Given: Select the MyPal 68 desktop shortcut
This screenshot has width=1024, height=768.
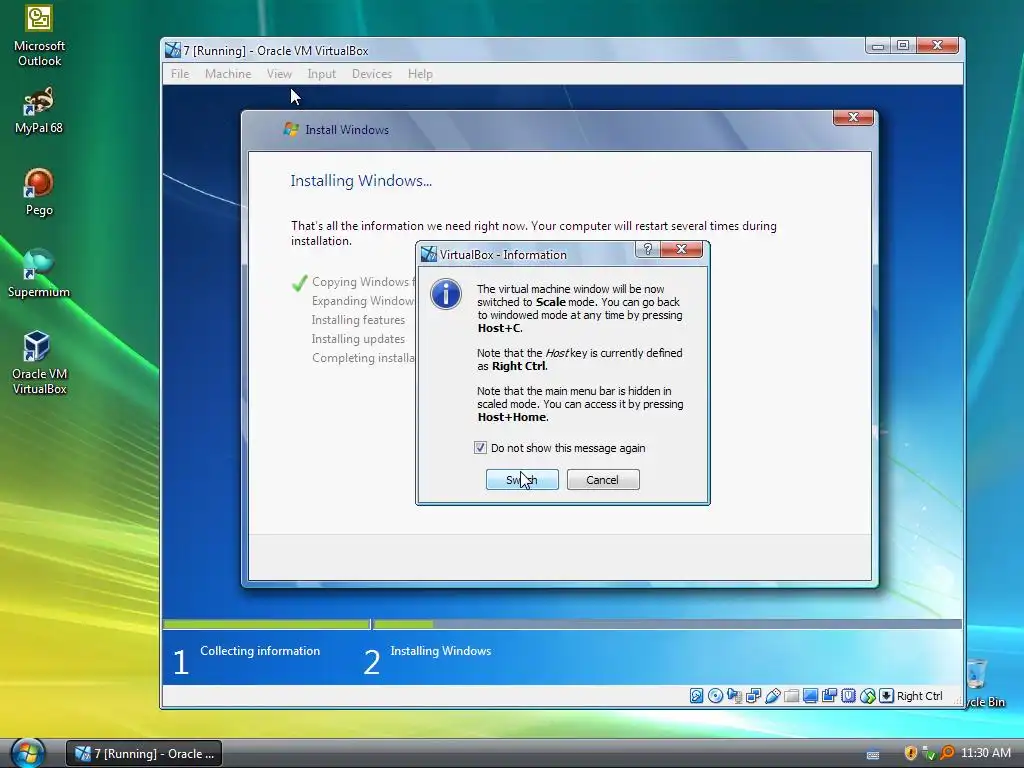Looking at the screenshot, I should 39,111.
